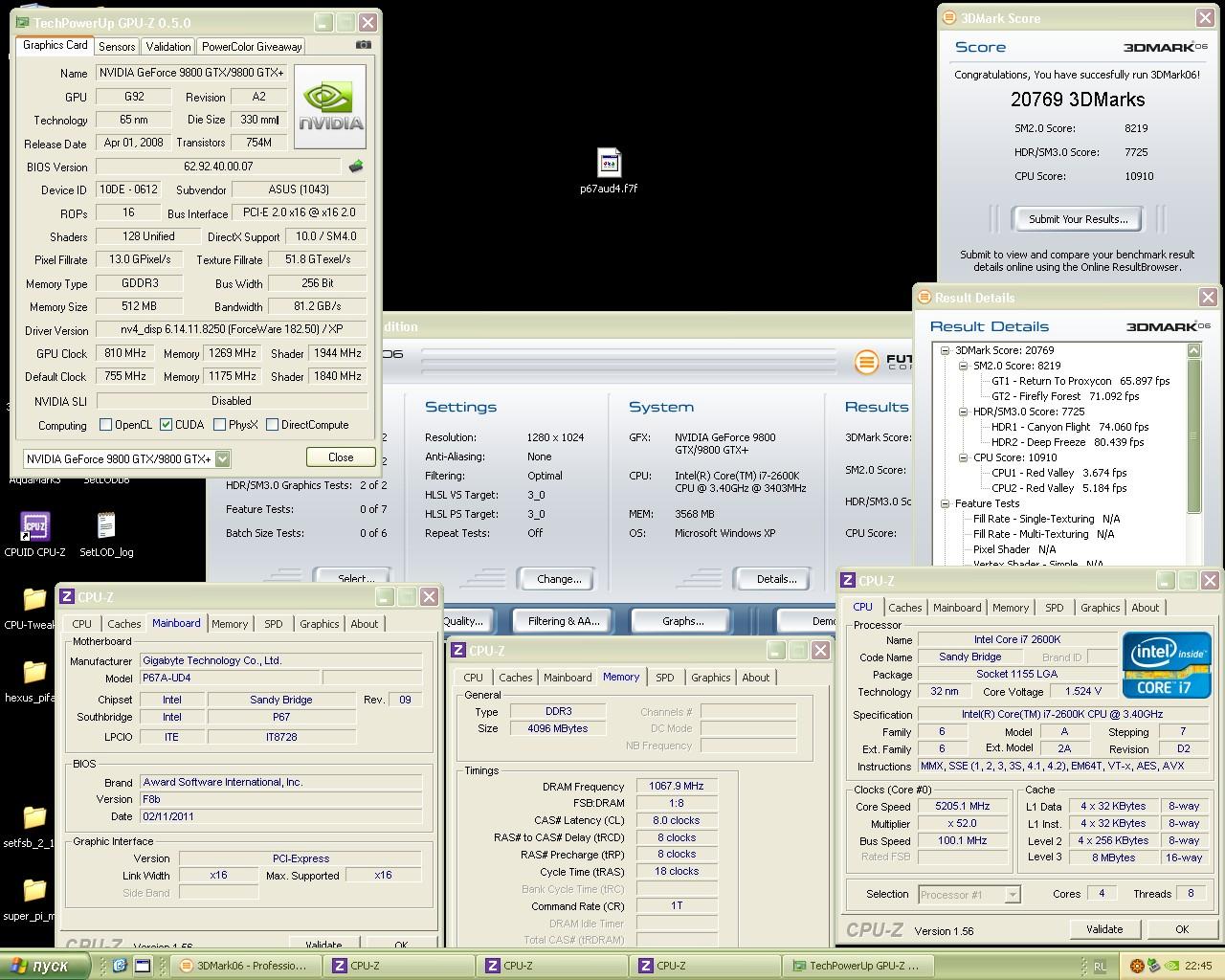Switch to the Validation tab in GPU-Z
This screenshot has width=1225, height=980.
pos(168,46)
